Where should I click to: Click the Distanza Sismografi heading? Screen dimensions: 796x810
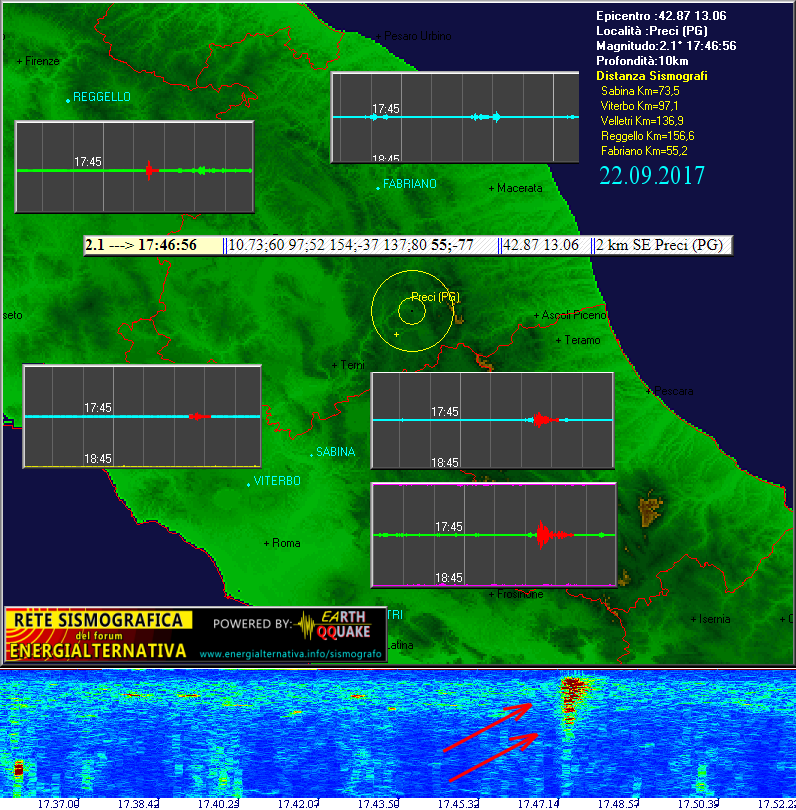[652, 76]
